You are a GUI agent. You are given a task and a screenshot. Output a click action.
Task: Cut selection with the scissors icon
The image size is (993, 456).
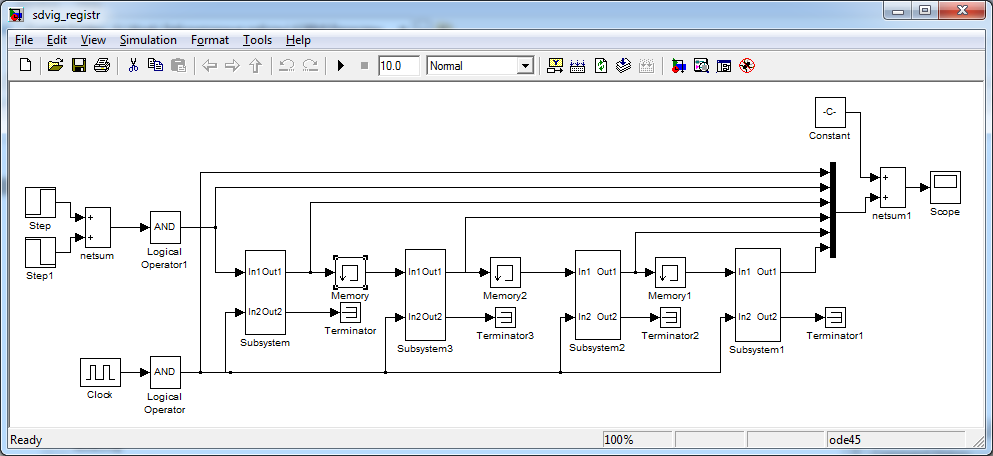(x=133, y=65)
